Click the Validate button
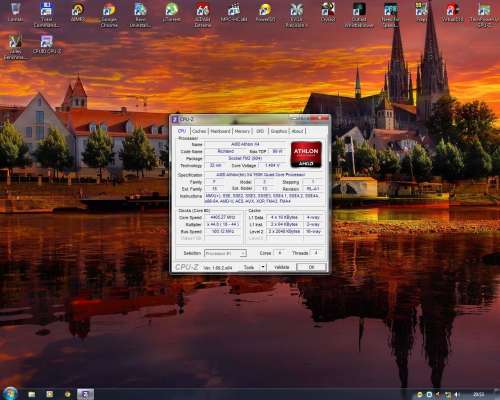 point(281,267)
